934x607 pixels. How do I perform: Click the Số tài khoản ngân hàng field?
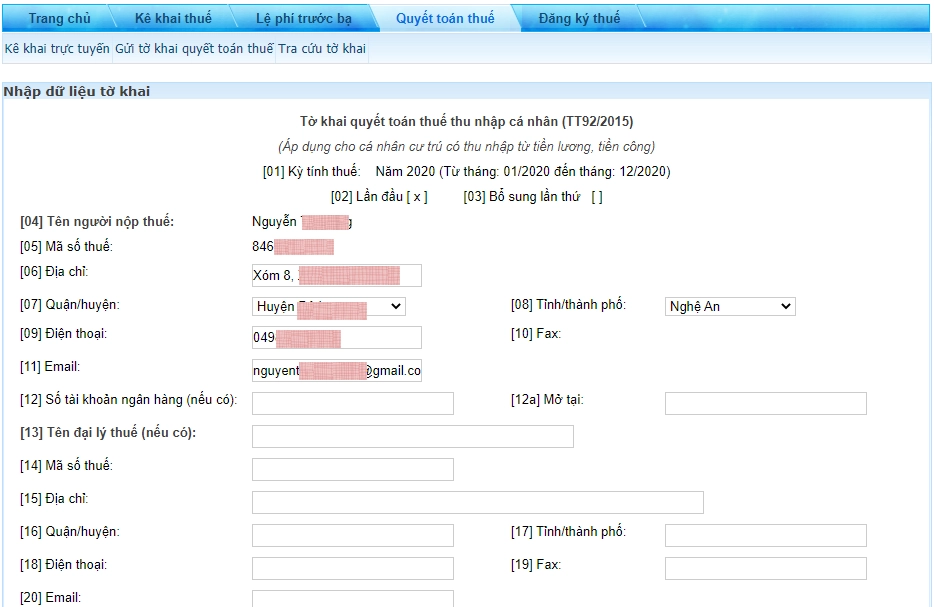352,403
